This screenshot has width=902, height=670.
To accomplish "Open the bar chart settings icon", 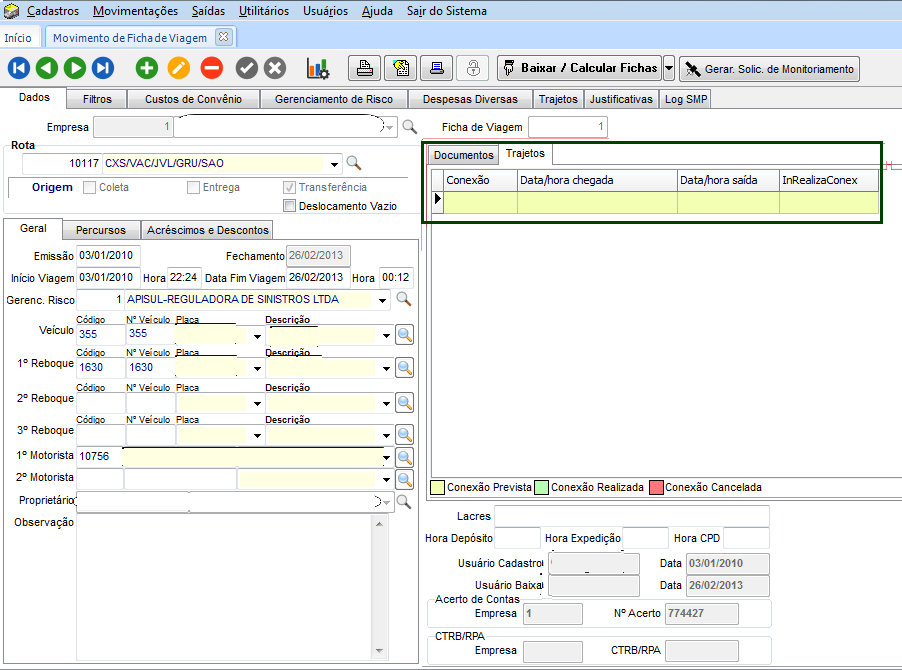I will point(318,68).
